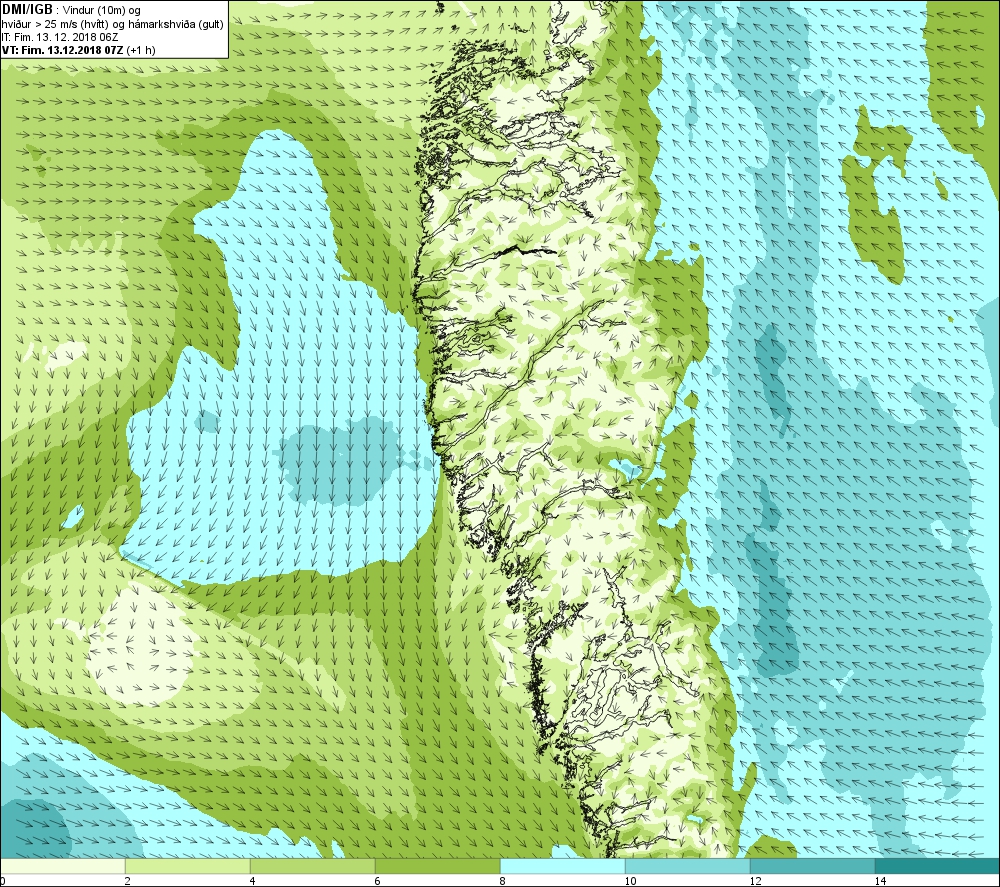
Task: Click the 0–2 m/s pale legend swatch
Action: pyautogui.click(x=62, y=866)
